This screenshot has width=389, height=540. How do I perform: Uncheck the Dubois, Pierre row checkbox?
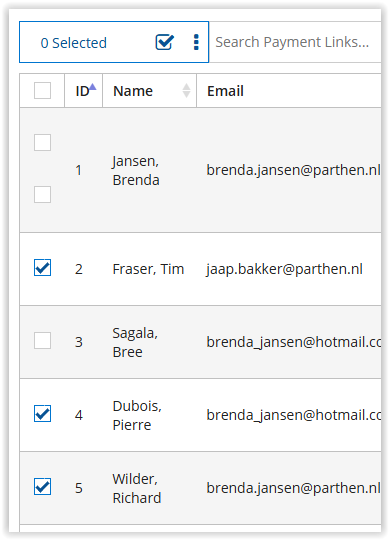tap(42, 414)
